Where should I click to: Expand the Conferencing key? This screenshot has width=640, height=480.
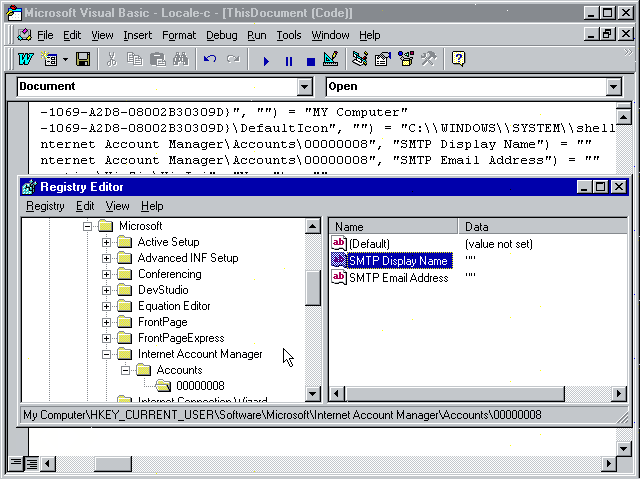106,274
